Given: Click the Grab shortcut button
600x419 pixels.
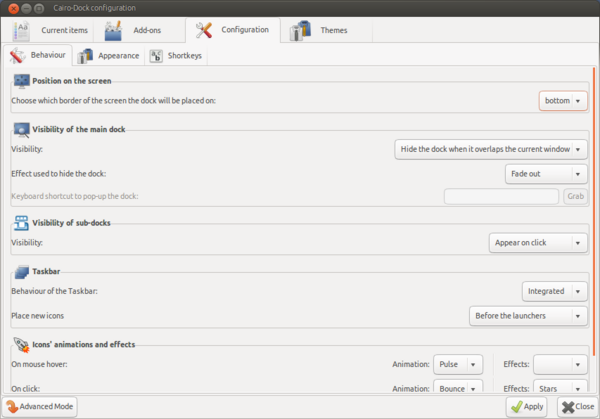Looking at the screenshot, I should tap(576, 196).
